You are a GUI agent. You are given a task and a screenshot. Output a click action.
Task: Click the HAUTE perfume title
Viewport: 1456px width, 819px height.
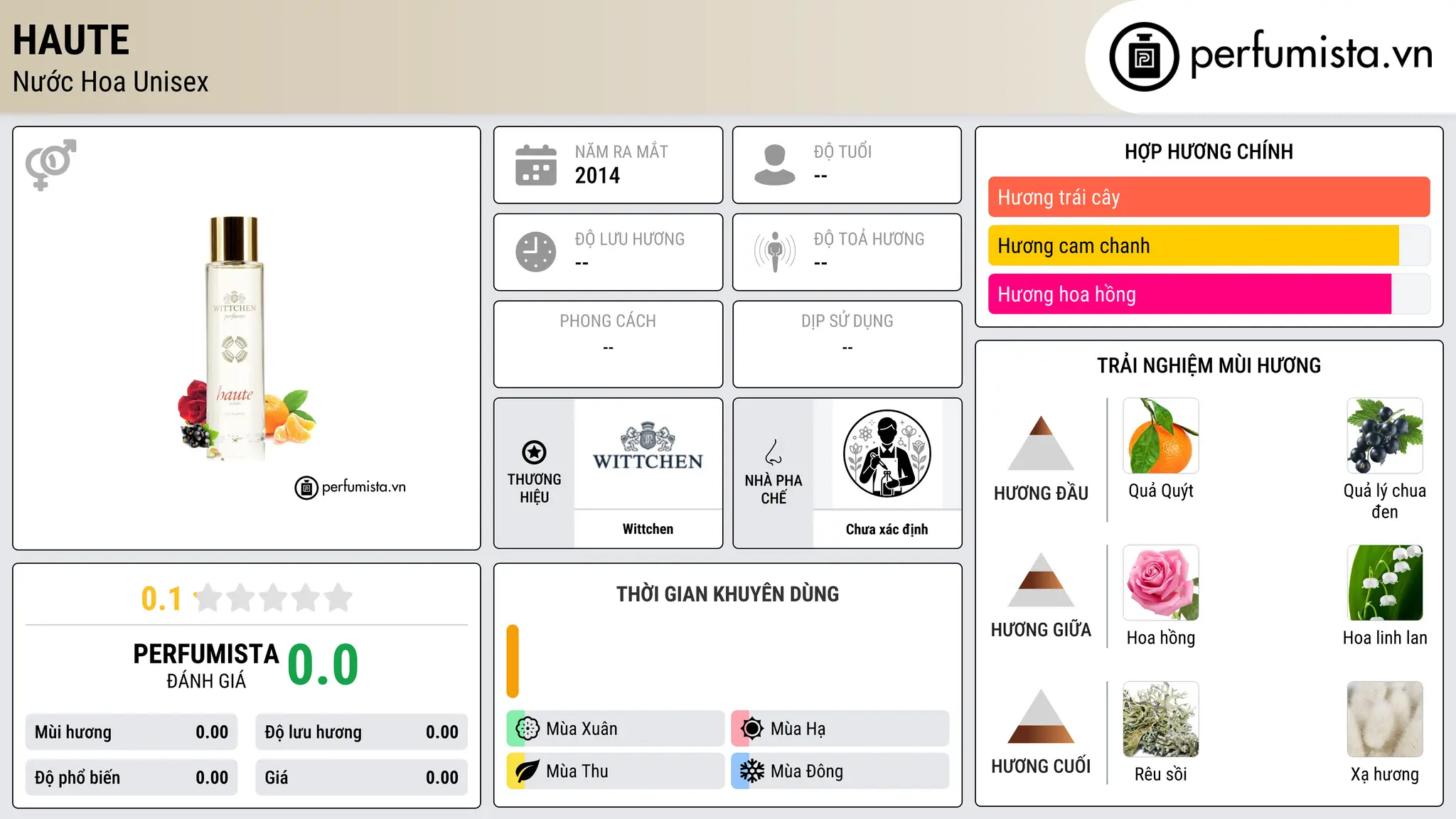click(71, 40)
